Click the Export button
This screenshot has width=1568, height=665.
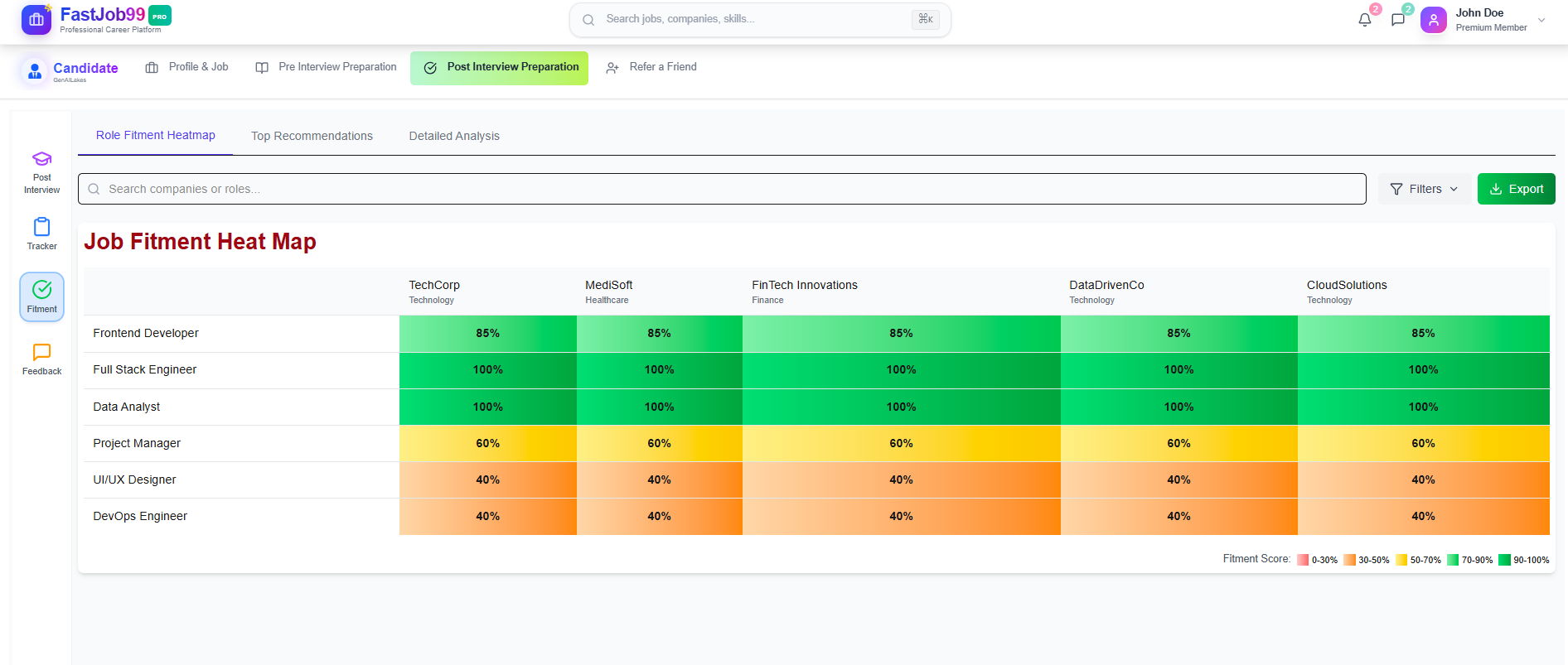coord(1516,189)
